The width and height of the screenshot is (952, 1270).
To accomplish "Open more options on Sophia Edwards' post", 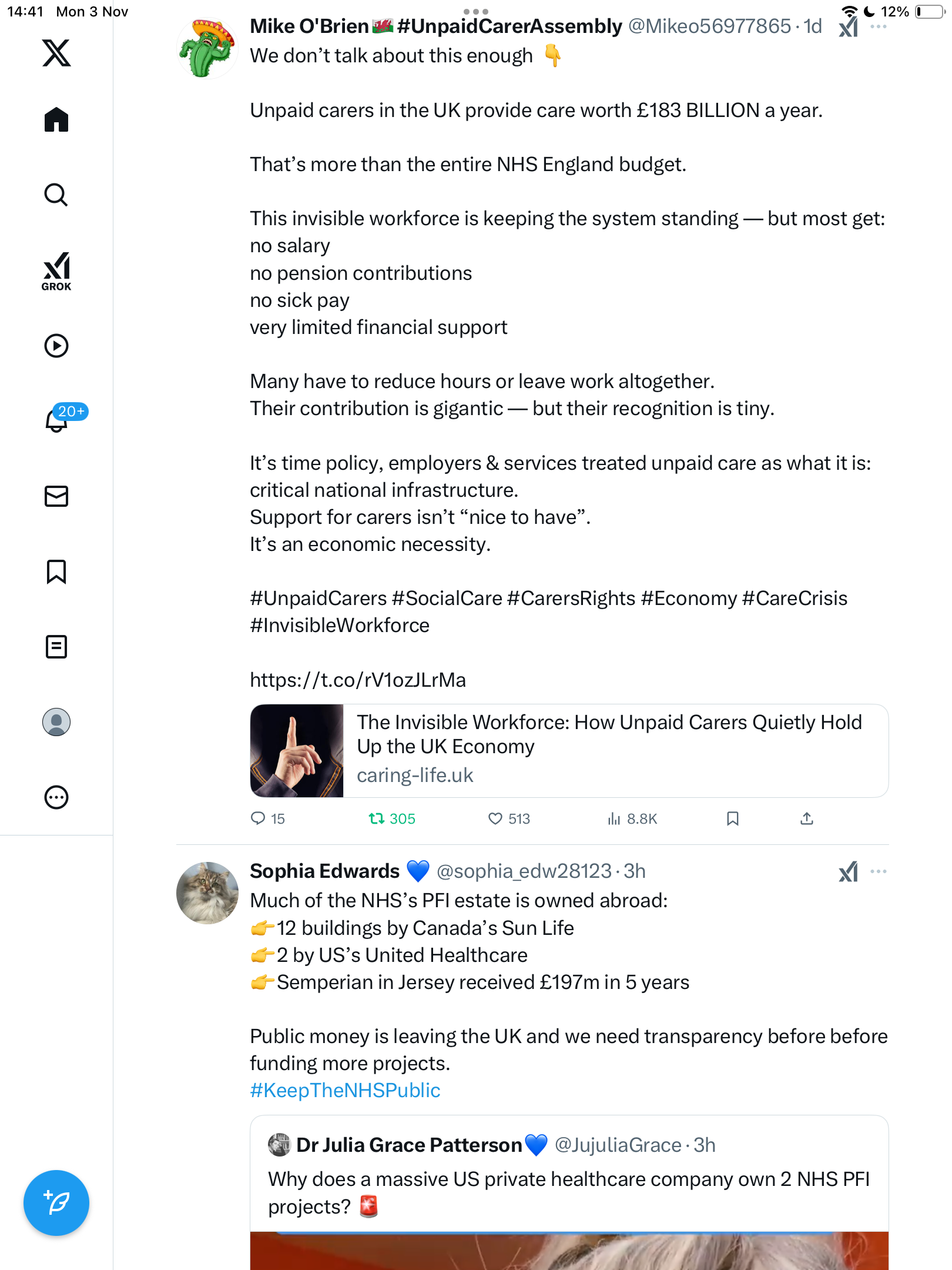I will (879, 871).
